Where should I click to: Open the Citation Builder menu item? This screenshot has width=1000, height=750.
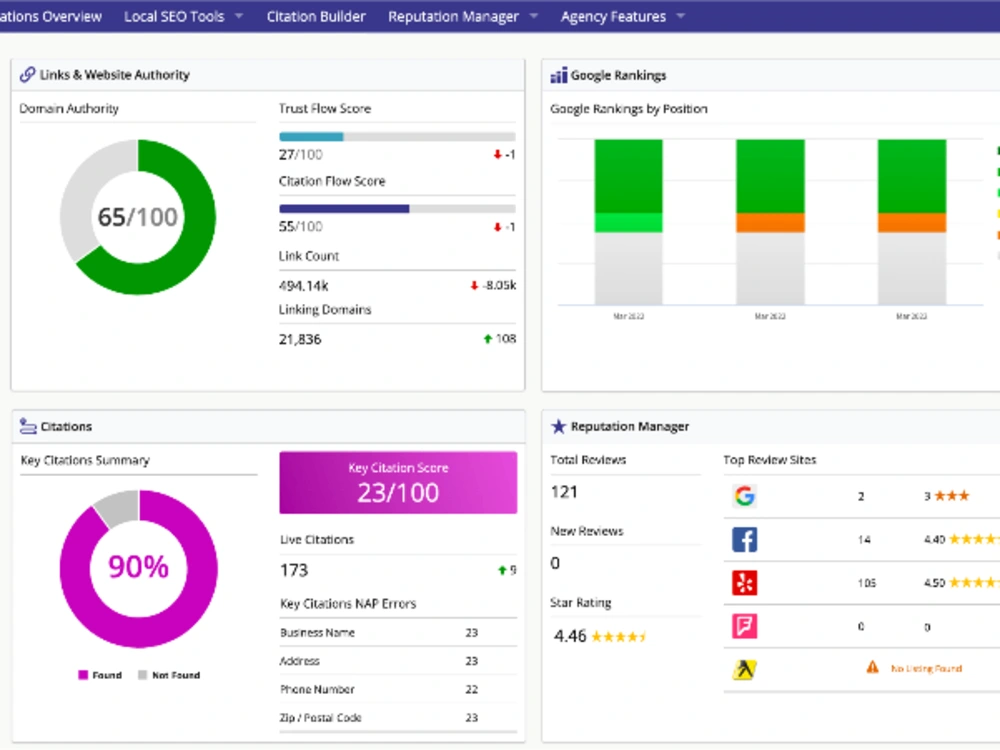tap(316, 17)
